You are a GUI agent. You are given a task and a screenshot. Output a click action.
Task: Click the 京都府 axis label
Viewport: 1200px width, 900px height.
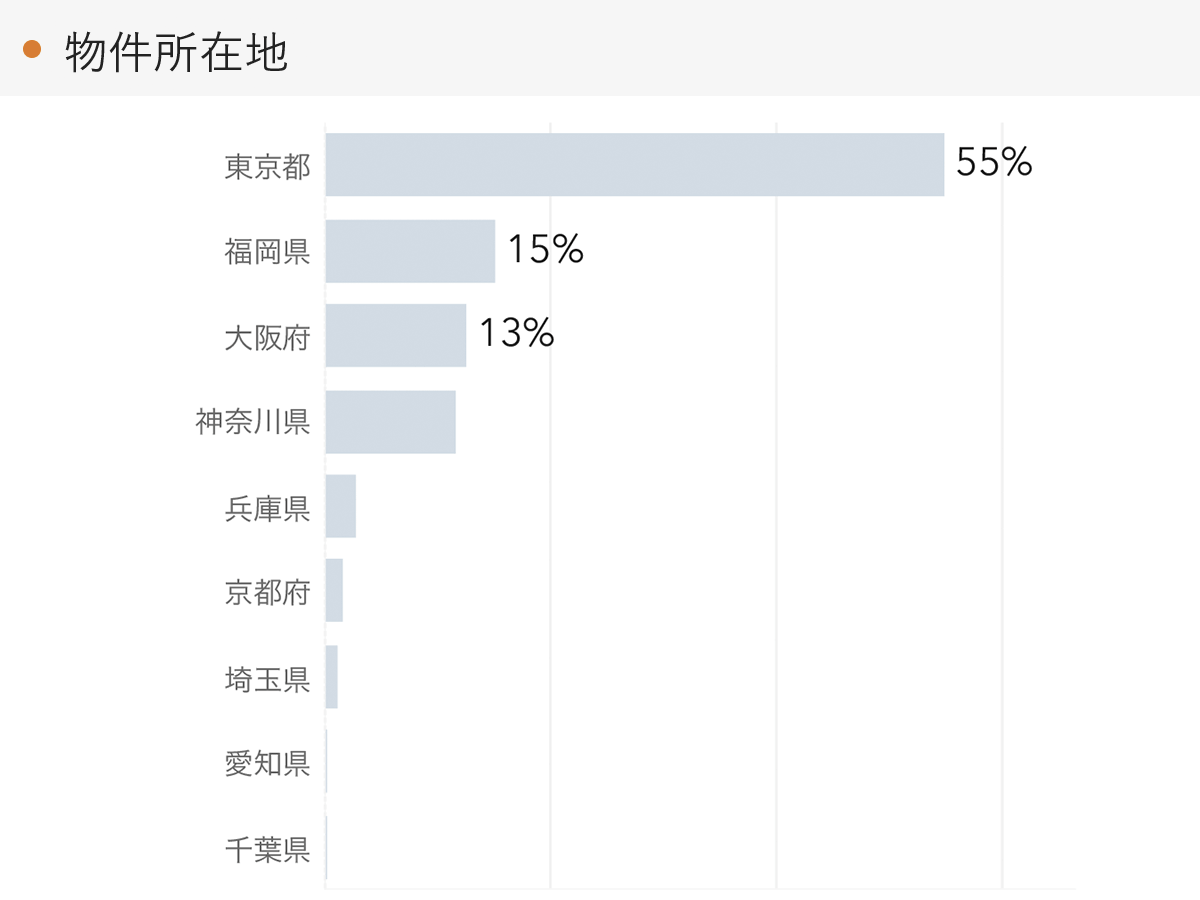coord(267,593)
